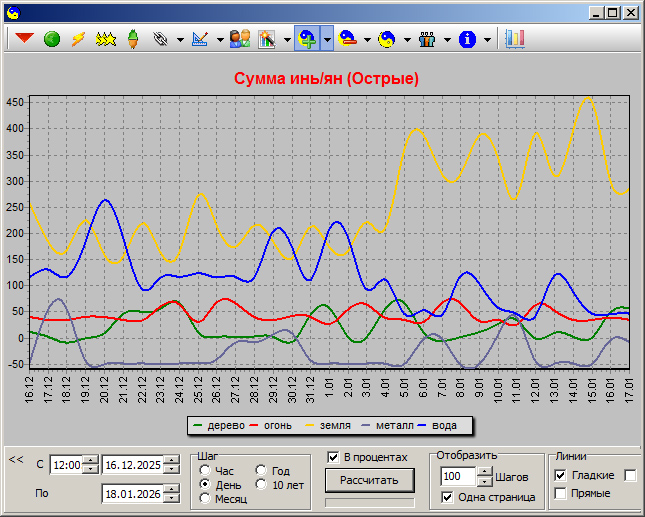Select the 'Час' step radio button
645x517 pixels.
click(x=206, y=470)
